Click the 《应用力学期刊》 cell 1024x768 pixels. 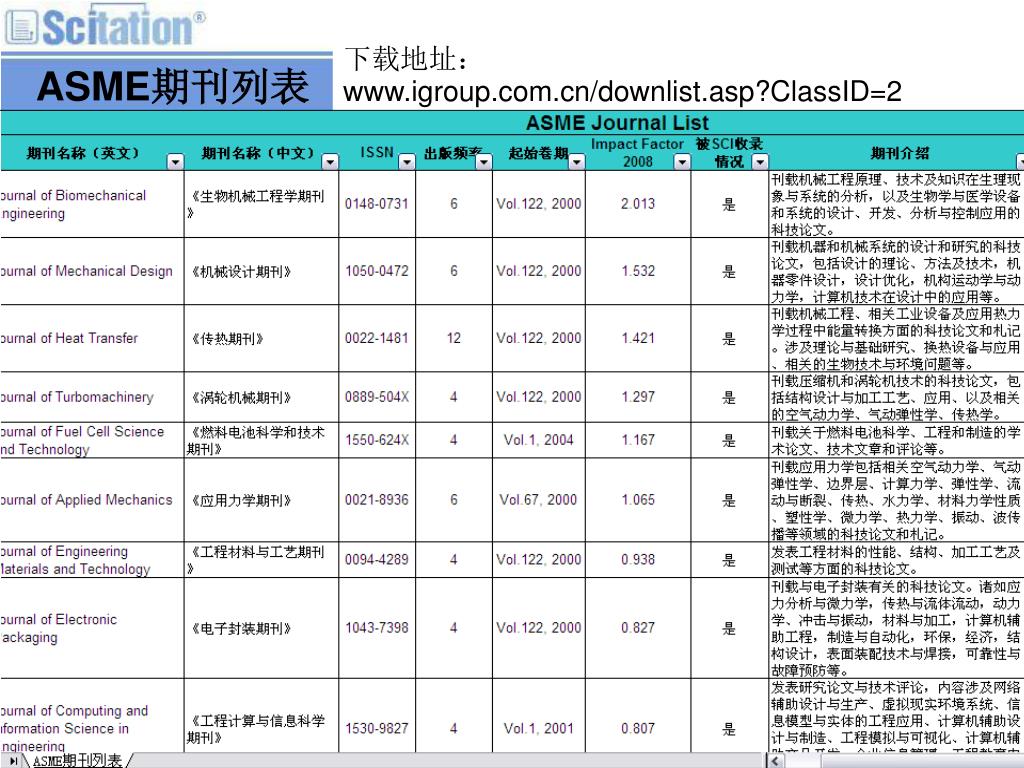click(x=261, y=500)
